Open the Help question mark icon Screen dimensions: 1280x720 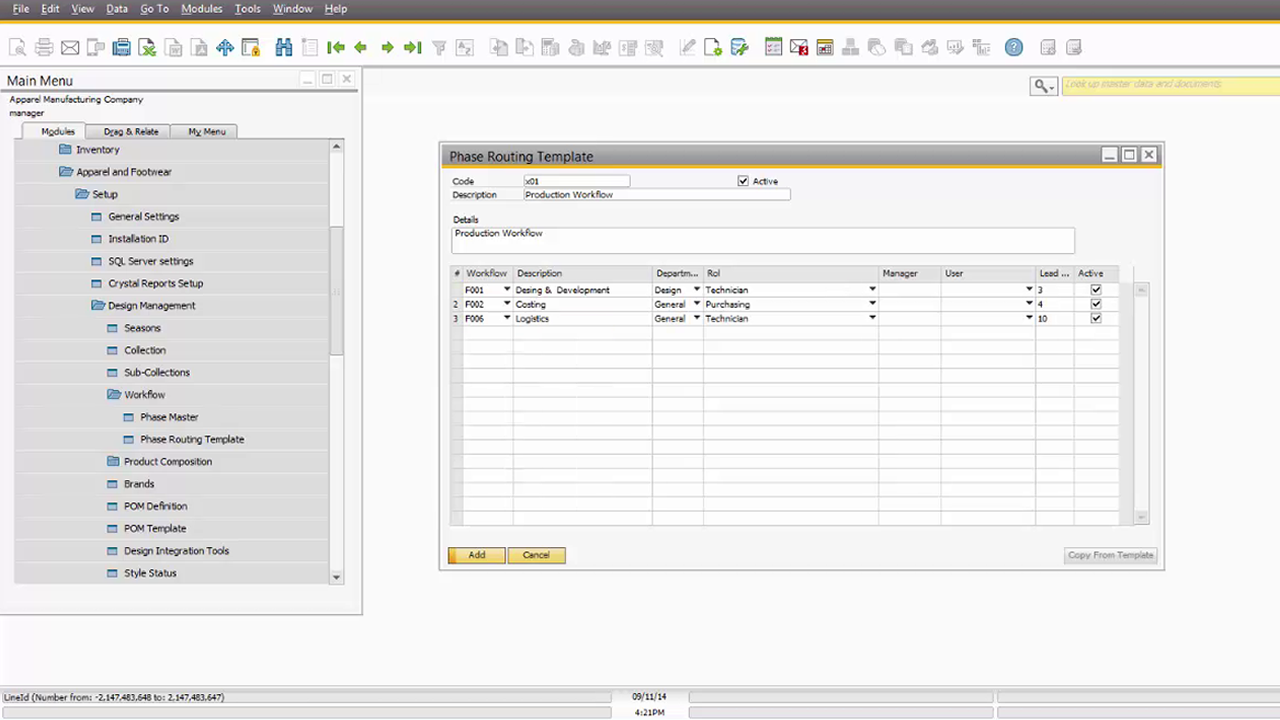pos(1014,47)
